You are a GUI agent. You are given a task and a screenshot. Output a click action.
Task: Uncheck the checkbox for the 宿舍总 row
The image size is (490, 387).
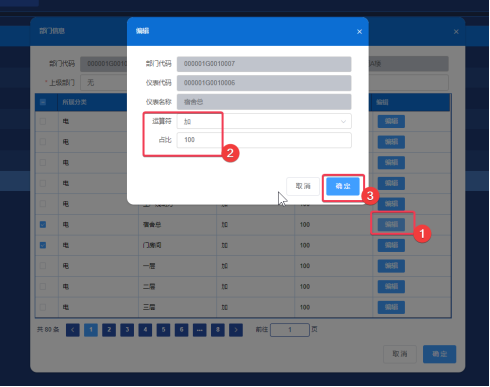click(43, 225)
